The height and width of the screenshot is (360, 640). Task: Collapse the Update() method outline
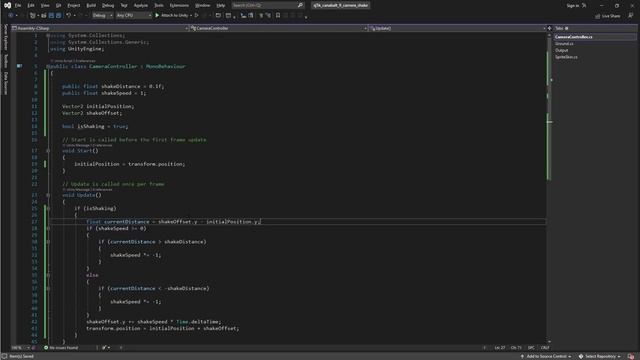pyautogui.click(x=48, y=195)
